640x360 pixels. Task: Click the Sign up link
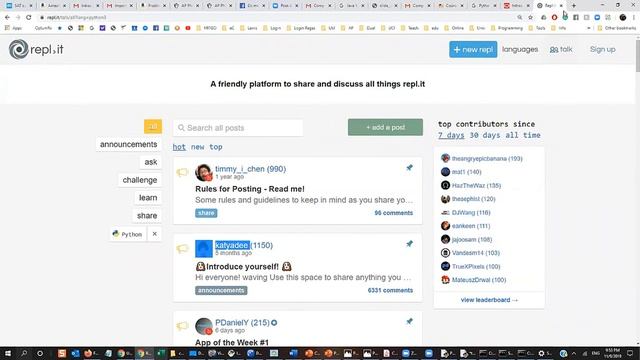tap(602, 49)
